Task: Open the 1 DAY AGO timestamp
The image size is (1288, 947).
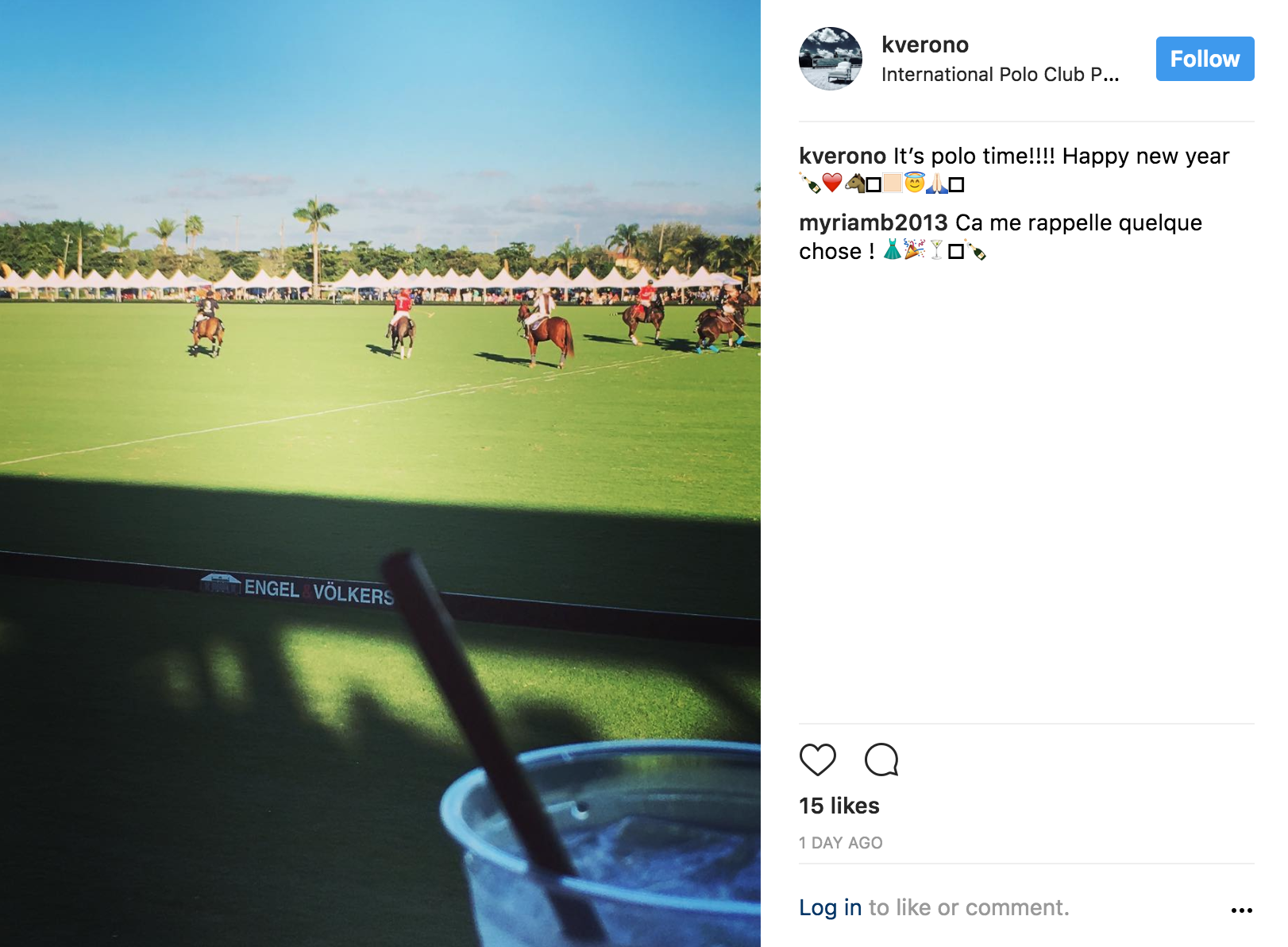Action: click(x=841, y=843)
